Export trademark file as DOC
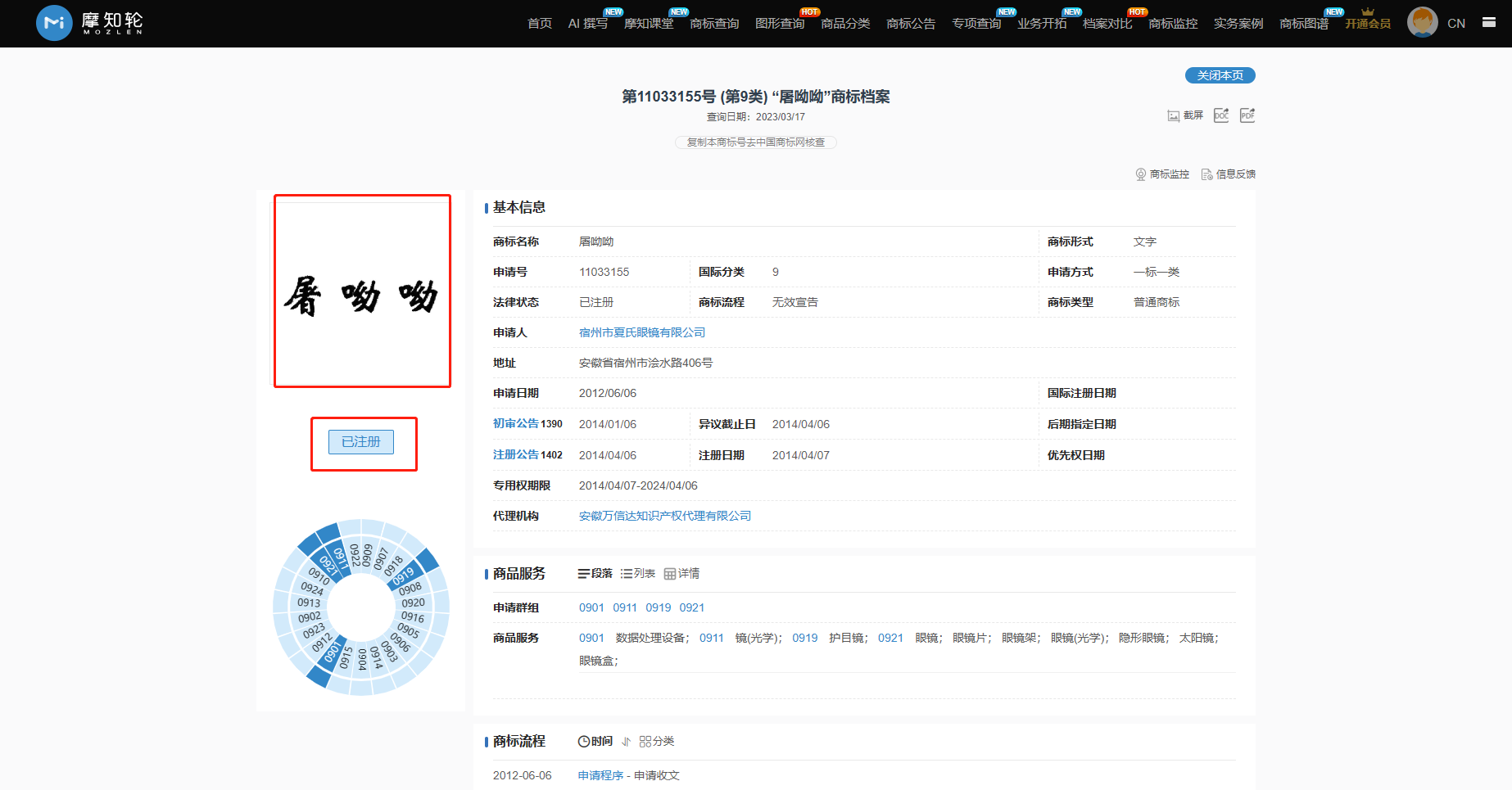This screenshot has width=1512, height=790. (x=1220, y=115)
